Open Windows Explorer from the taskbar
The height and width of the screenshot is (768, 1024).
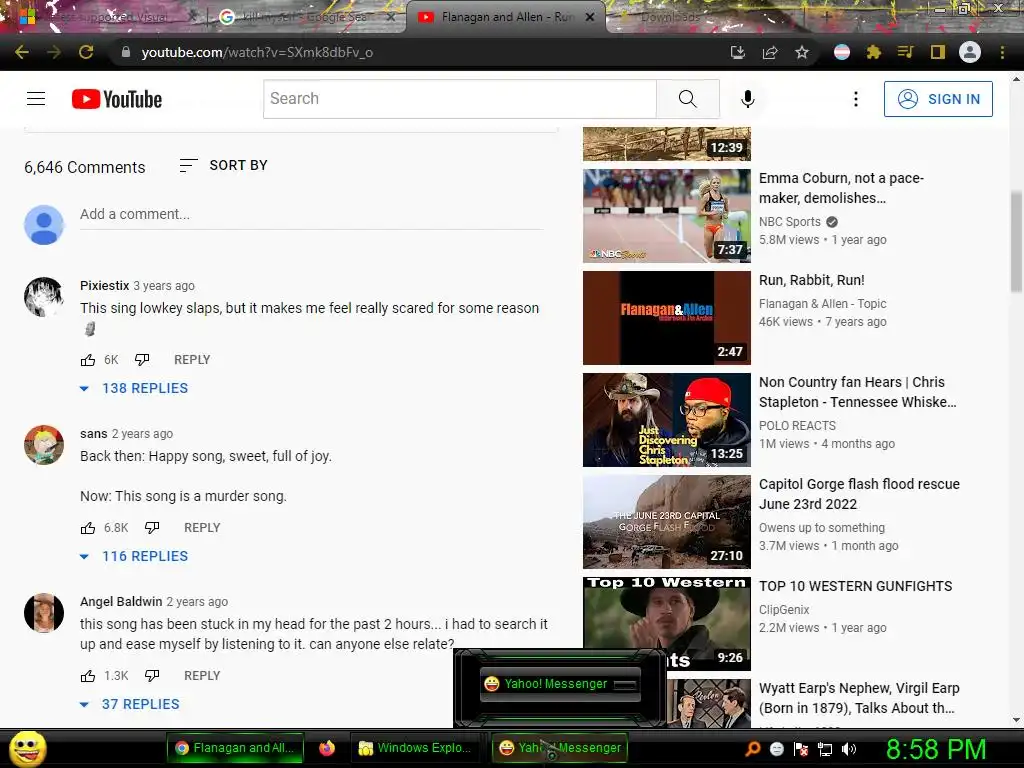[415, 748]
